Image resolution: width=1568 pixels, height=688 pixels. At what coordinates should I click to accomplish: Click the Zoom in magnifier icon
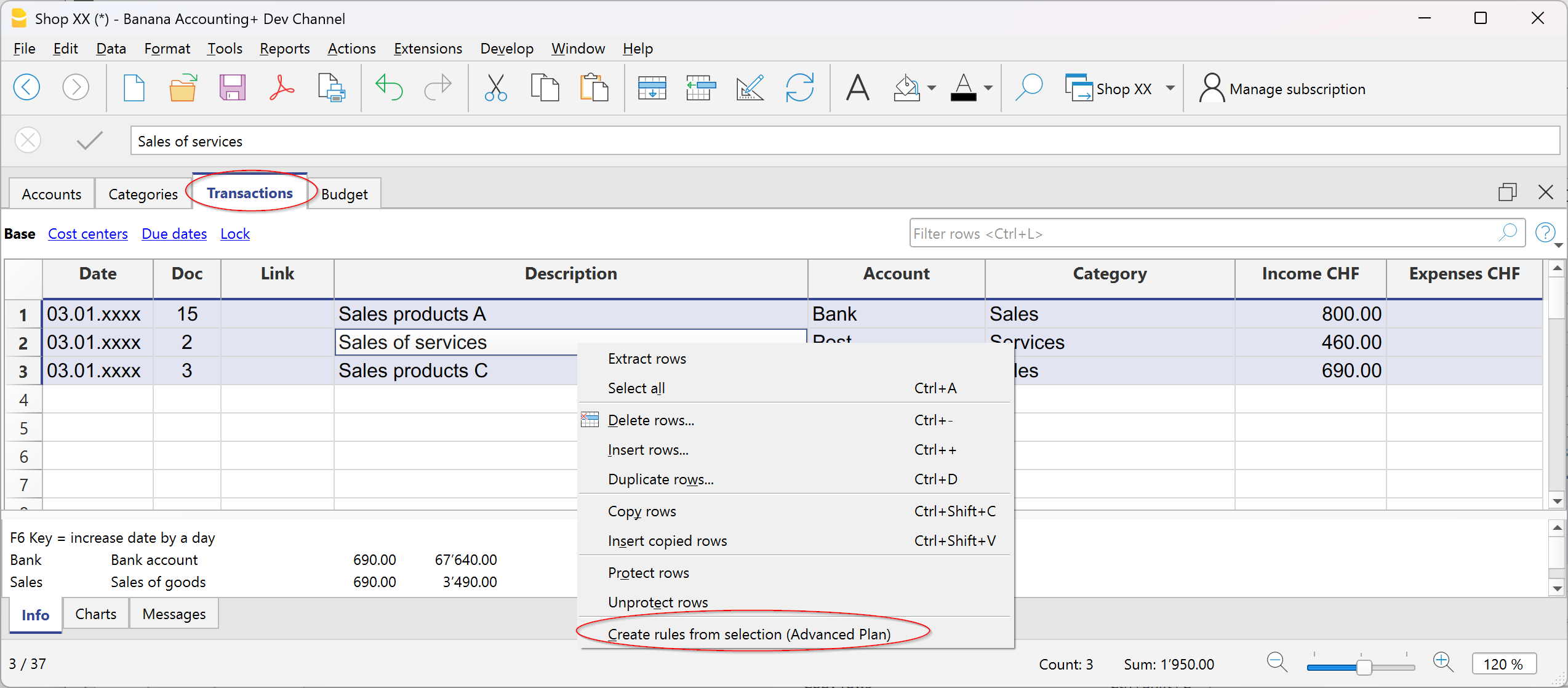(1442, 663)
